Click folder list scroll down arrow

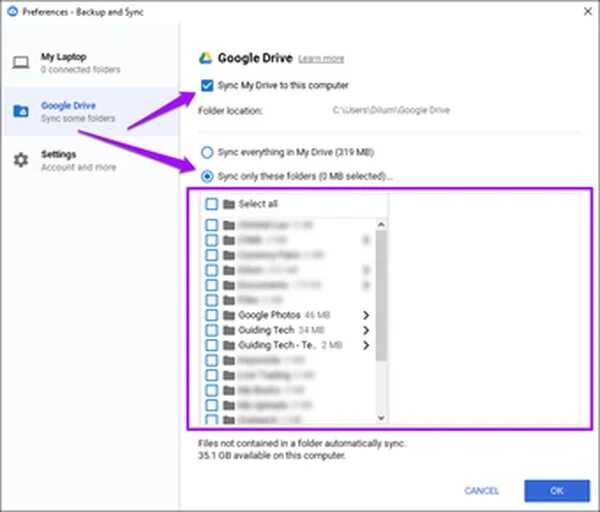(381, 418)
